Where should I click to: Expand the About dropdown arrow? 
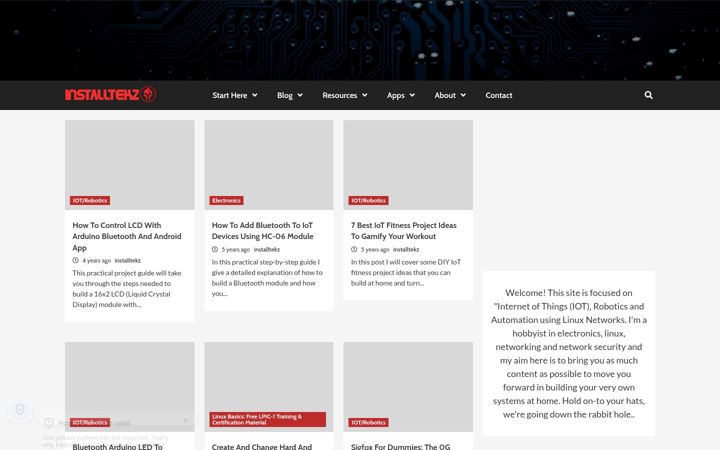click(463, 95)
